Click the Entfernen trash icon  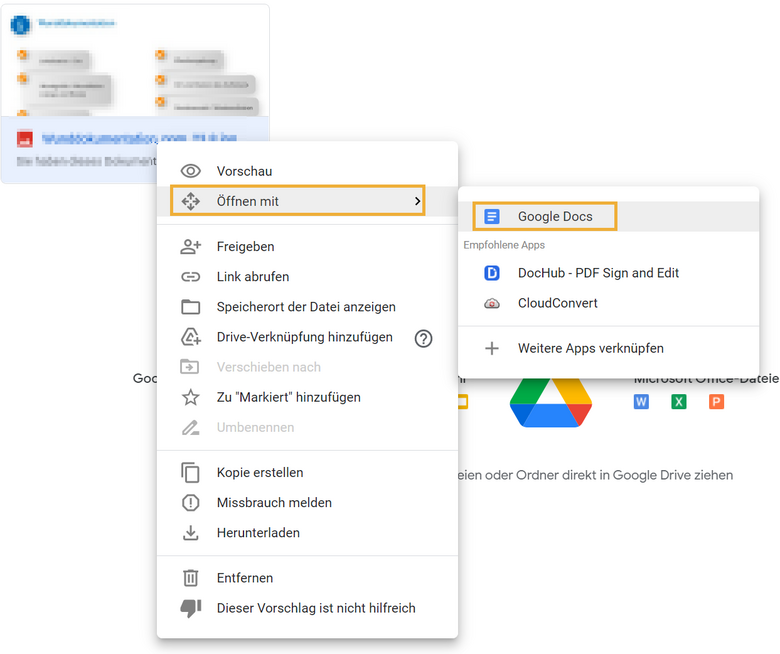point(191,578)
